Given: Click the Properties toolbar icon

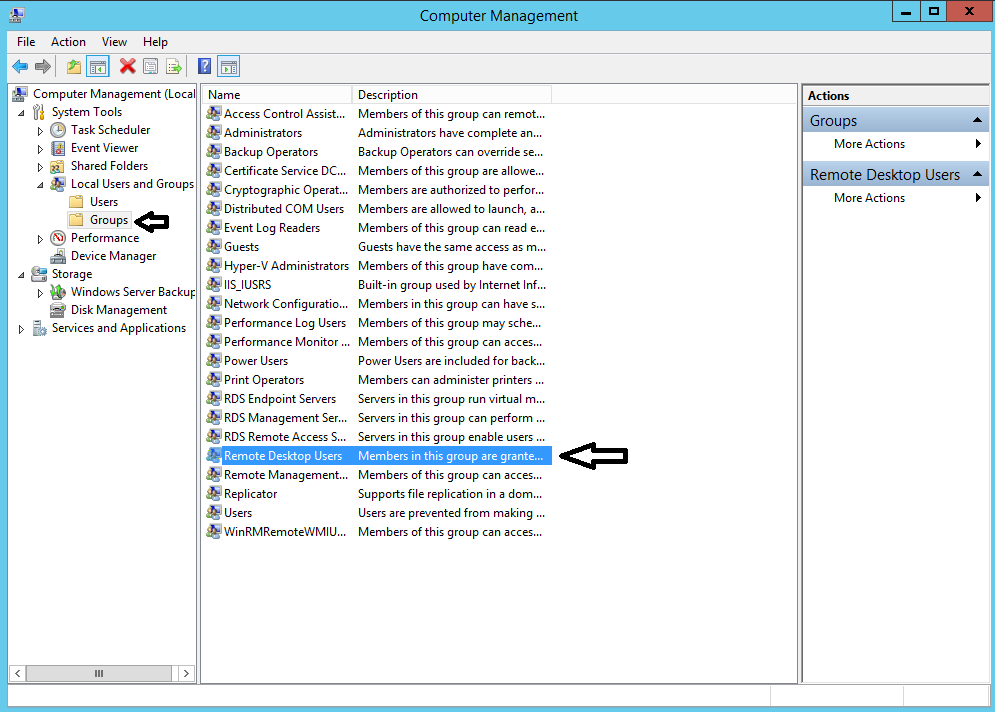Looking at the screenshot, I should (150, 66).
